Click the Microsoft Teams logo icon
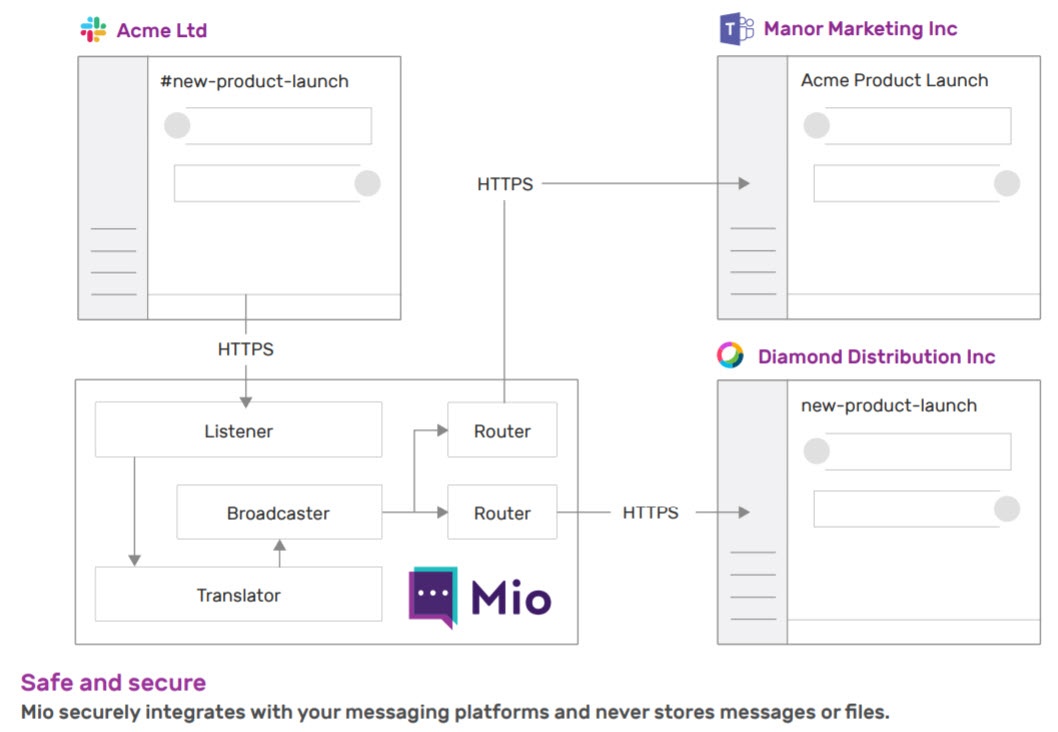This screenshot has width=1058, height=732. [x=736, y=29]
